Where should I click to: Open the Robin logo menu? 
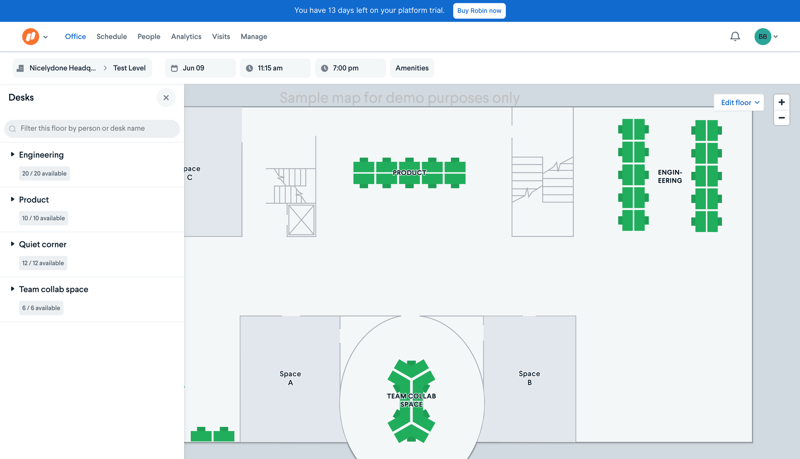click(x=35, y=37)
